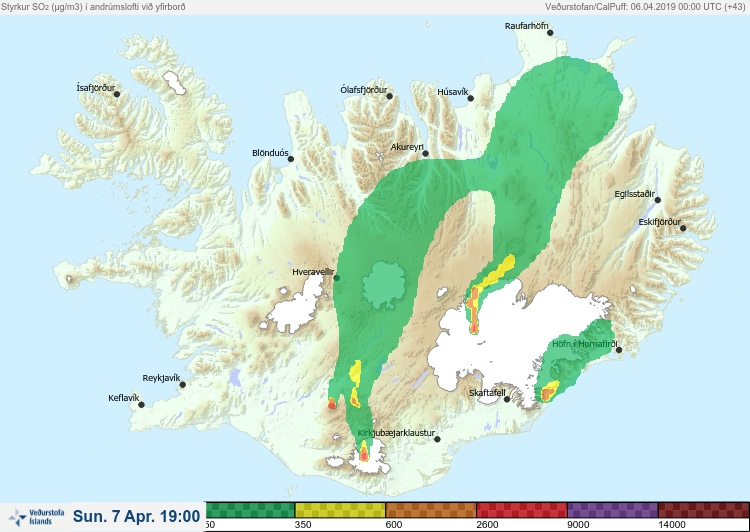
Task: Click the '9000' legend value
Action: (578, 525)
